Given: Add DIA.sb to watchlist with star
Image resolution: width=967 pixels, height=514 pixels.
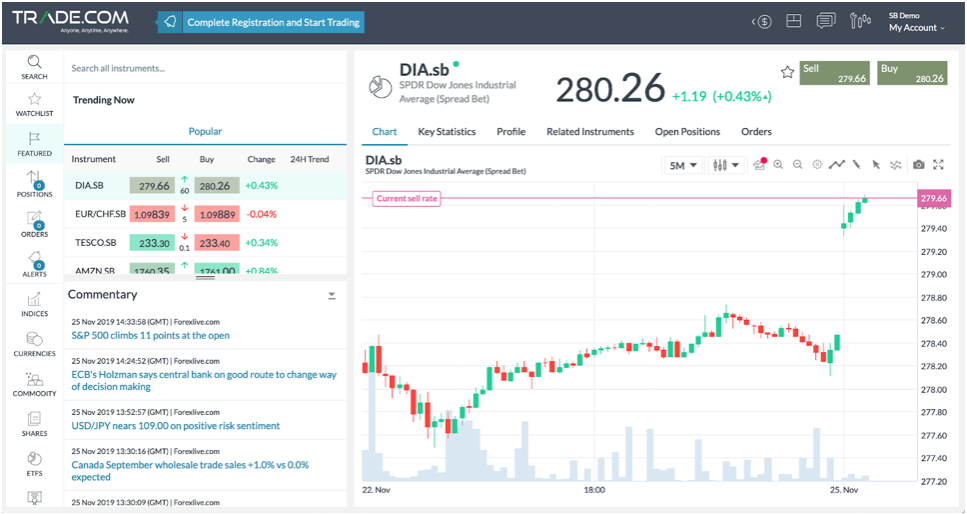Looking at the screenshot, I should tap(787, 72).
